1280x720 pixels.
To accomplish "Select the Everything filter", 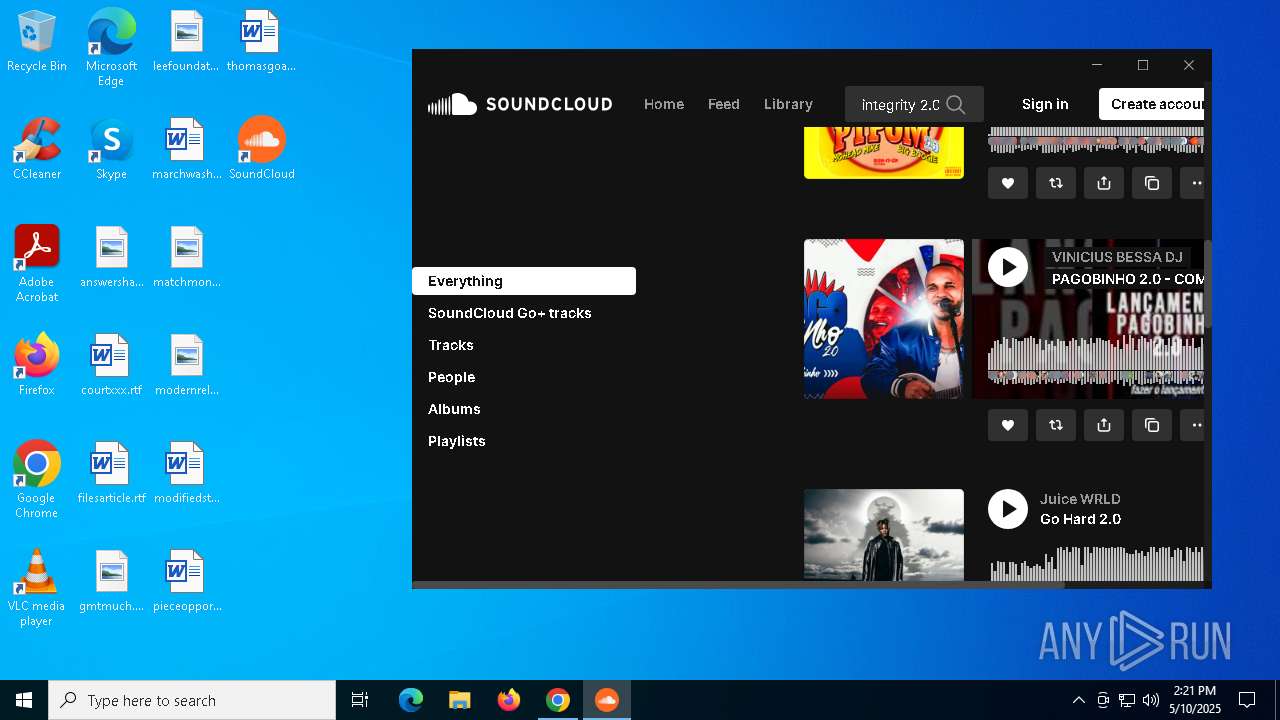I will [524, 281].
